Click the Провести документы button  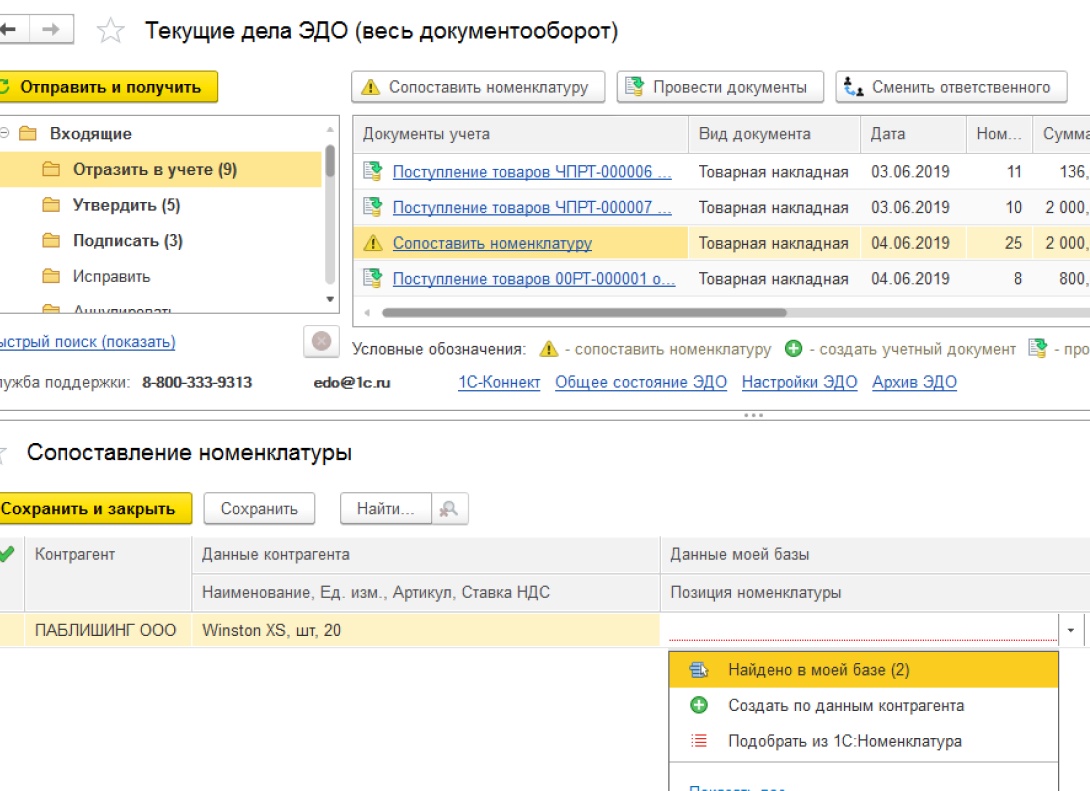720,87
